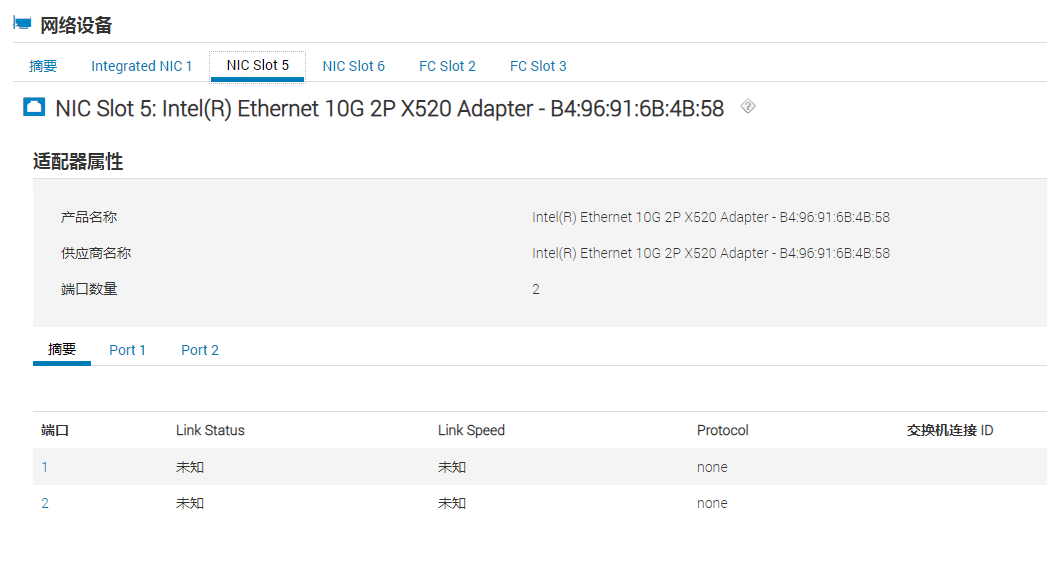Switch to the NIC Slot 6 tab
Screen dimensions: 1047x564
pos(353,66)
